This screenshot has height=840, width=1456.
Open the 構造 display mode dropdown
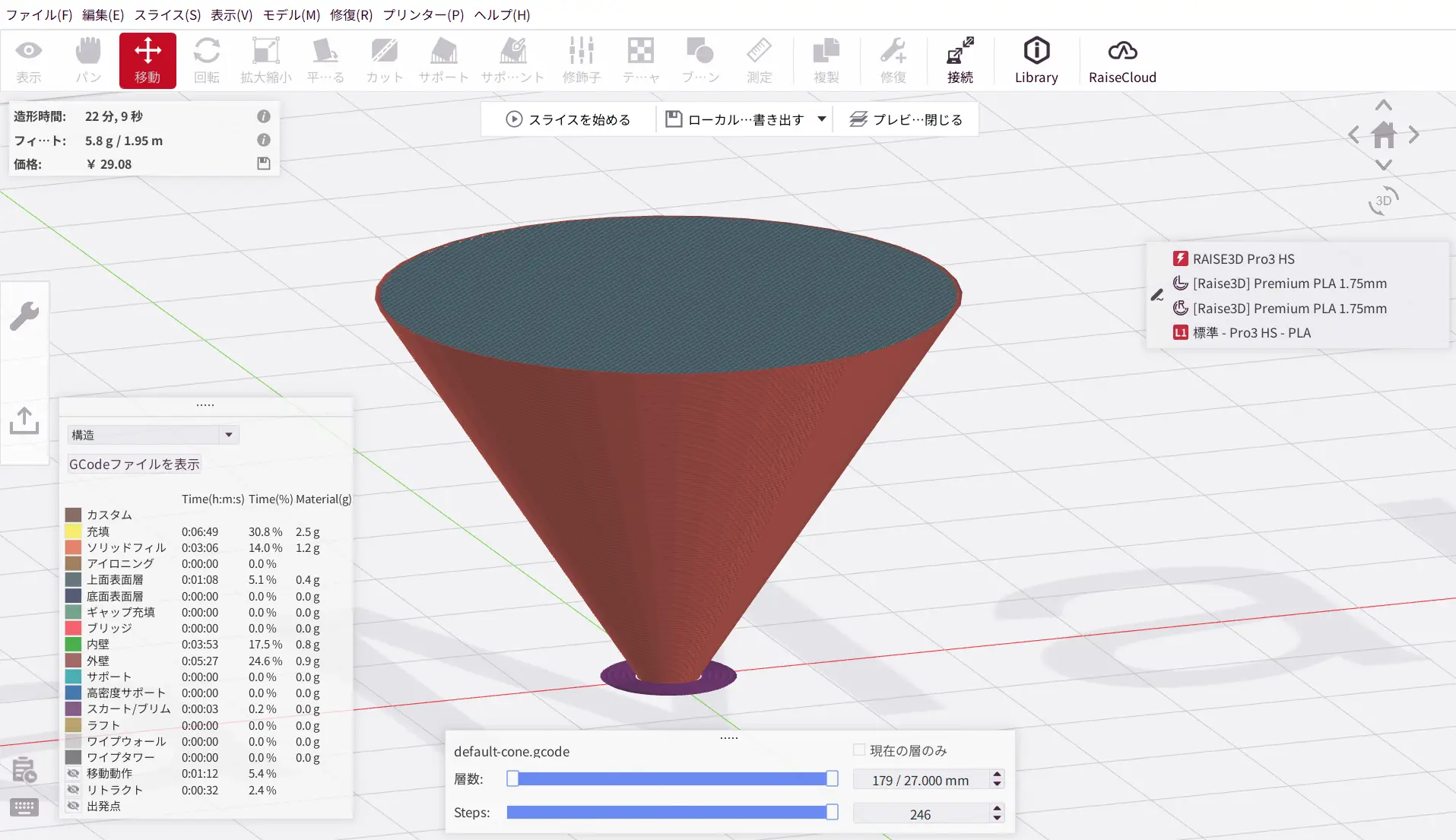click(153, 435)
